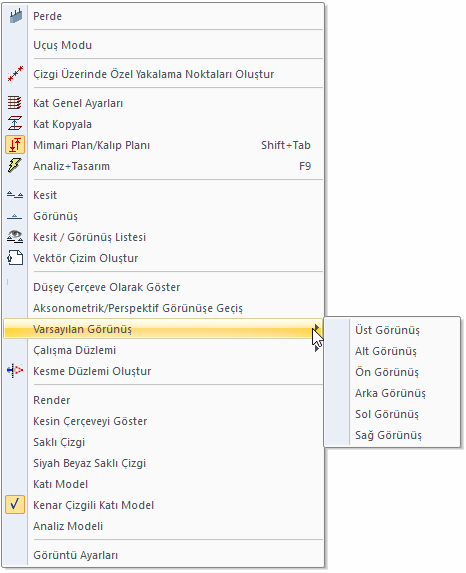Click the Vektör Çizim Oluştur icon
The image size is (466, 573).
tap(15, 258)
